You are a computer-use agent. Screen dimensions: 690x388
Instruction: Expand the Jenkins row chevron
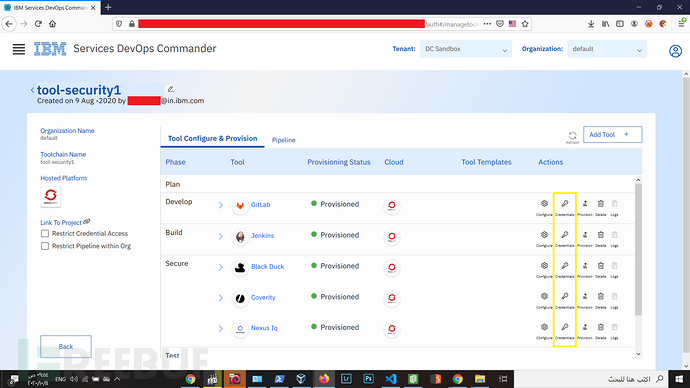(220, 236)
